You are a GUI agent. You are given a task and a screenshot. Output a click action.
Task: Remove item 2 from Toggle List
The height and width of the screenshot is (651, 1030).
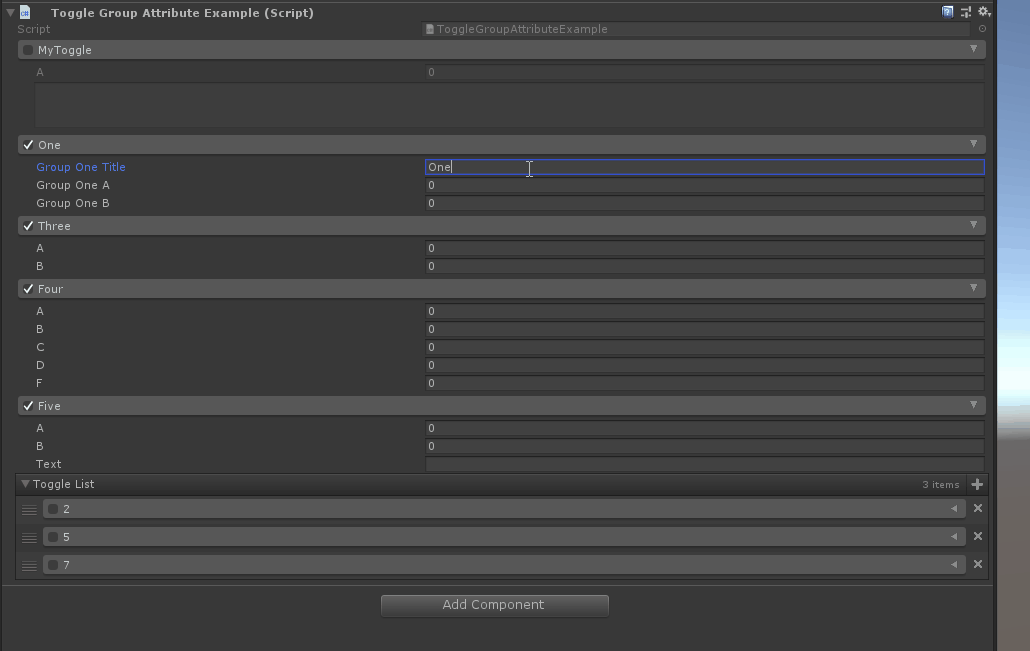click(978, 508)
